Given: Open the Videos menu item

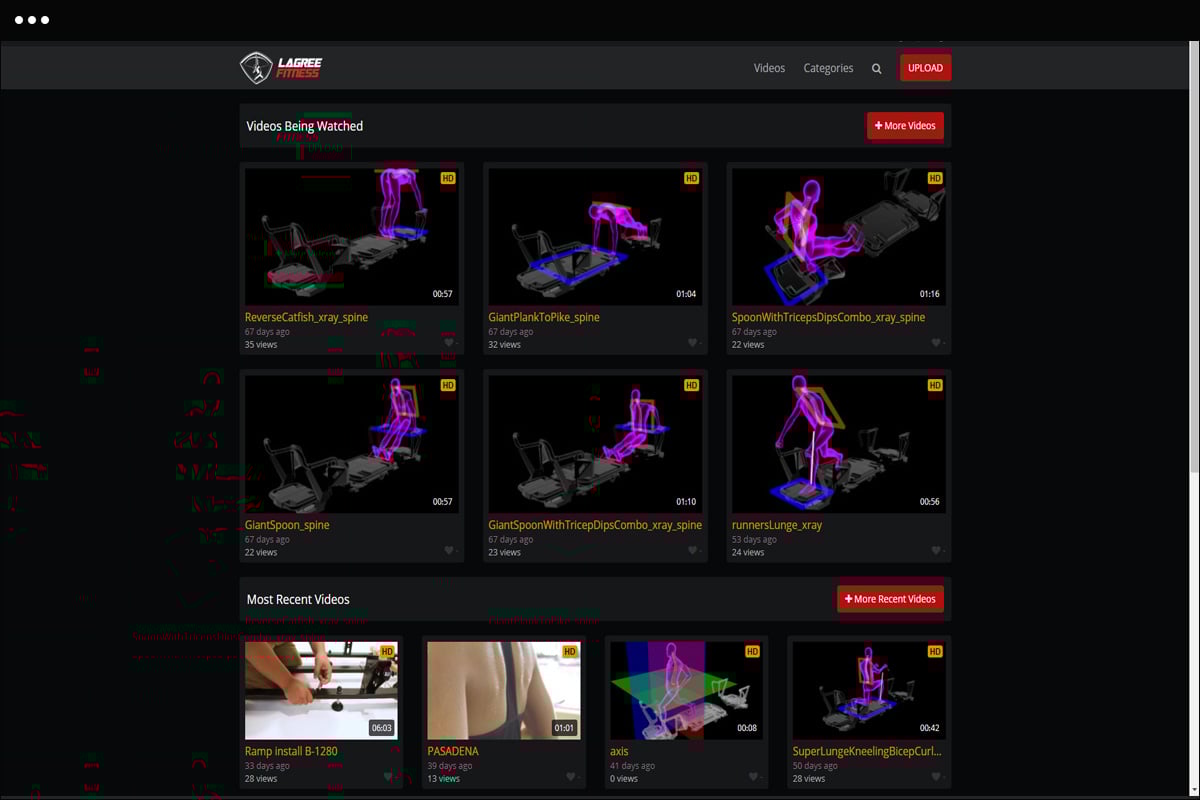Looking at the screenshot, I should [x=769, y=68].
